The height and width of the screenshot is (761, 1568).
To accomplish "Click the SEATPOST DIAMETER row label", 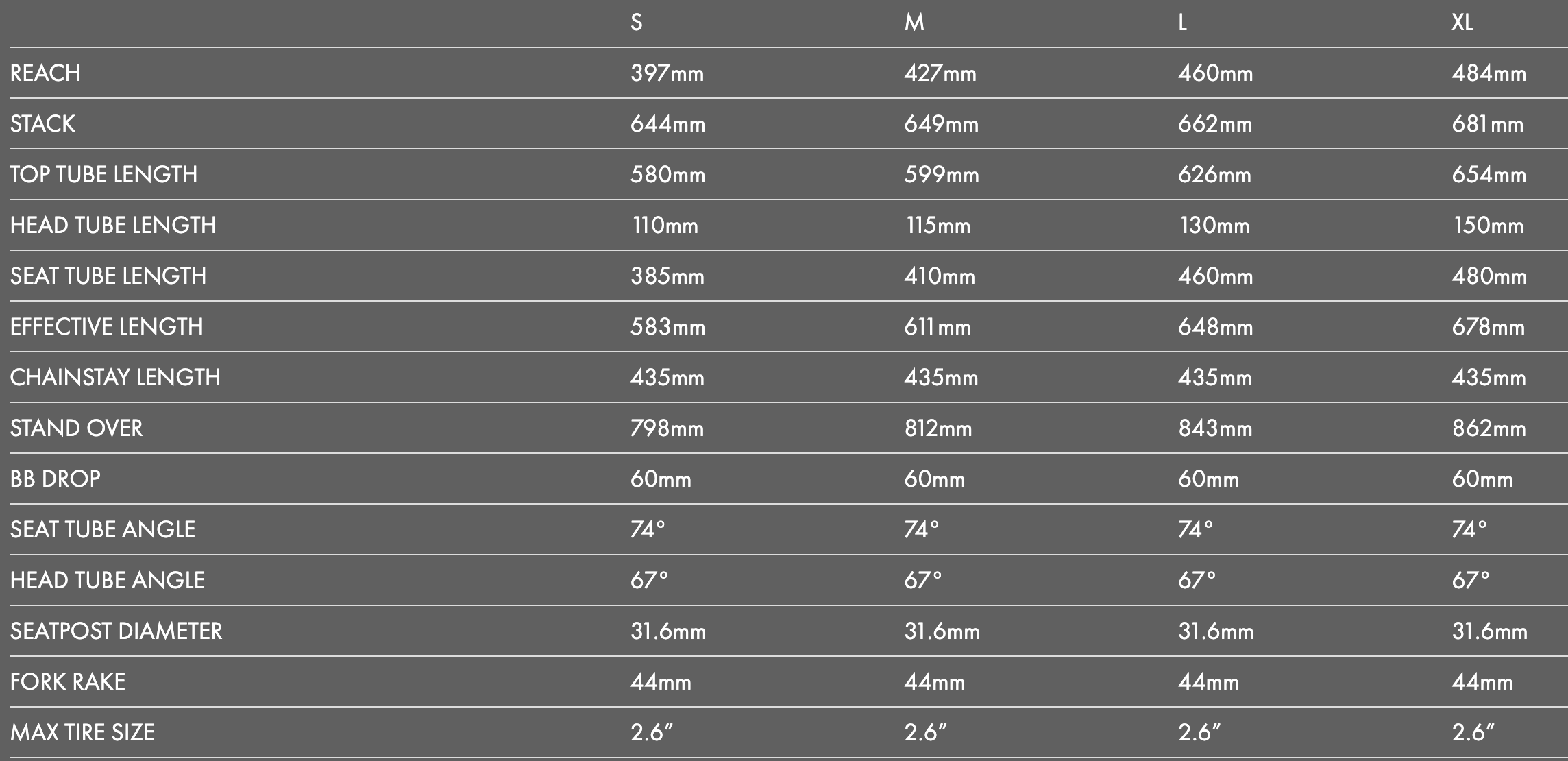I will click(x=116, y=631).
